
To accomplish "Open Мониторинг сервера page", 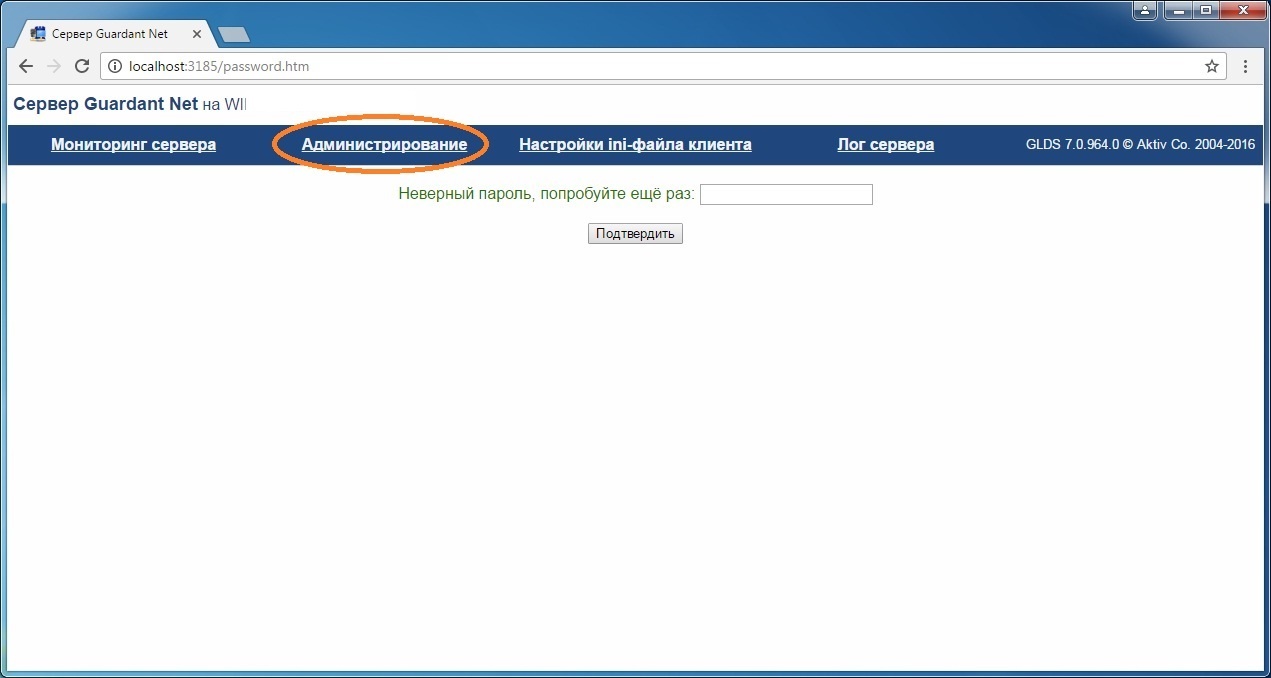I will point(133,145).
